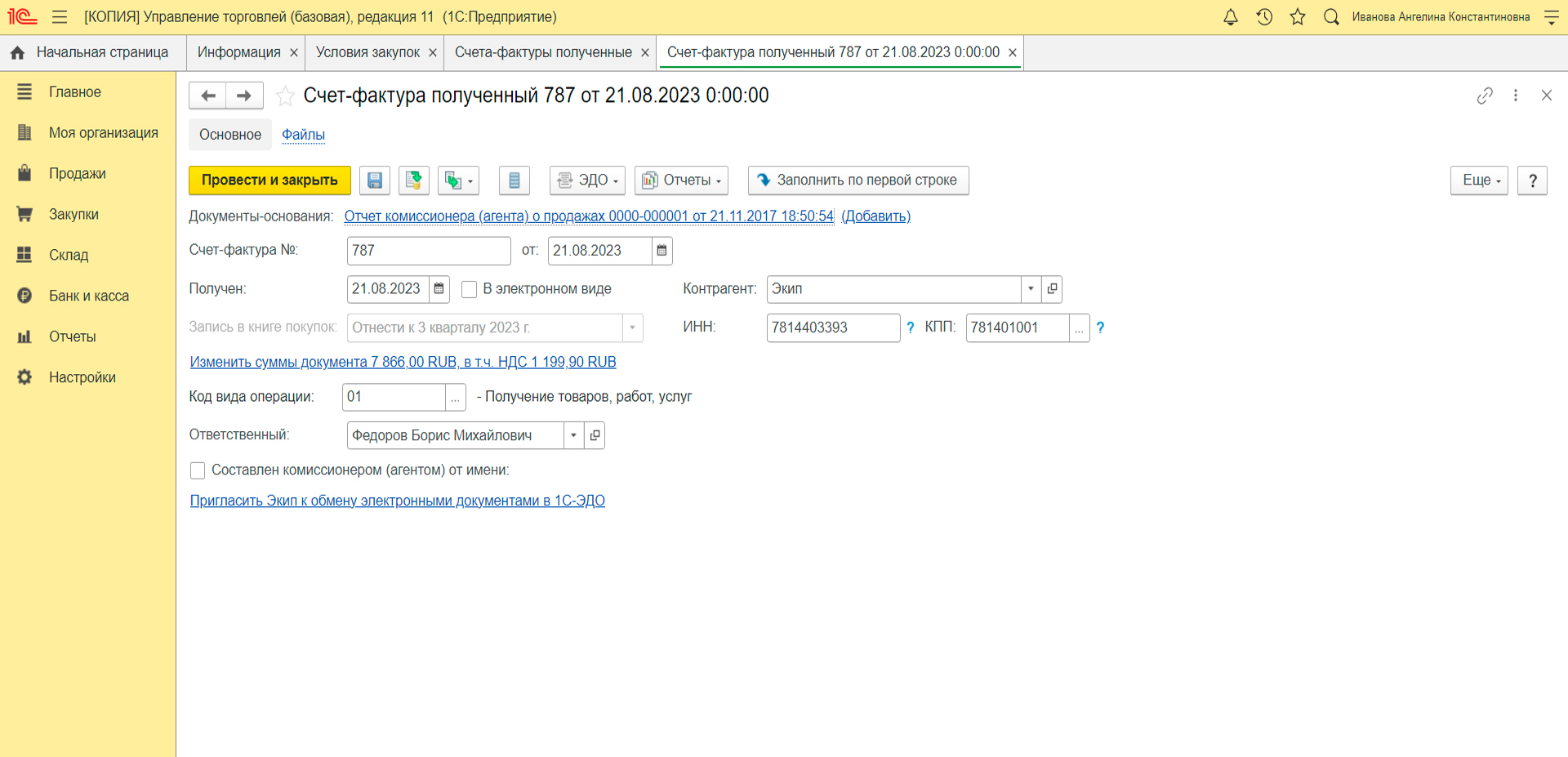Select Основное sub-tab

[230, 135]
